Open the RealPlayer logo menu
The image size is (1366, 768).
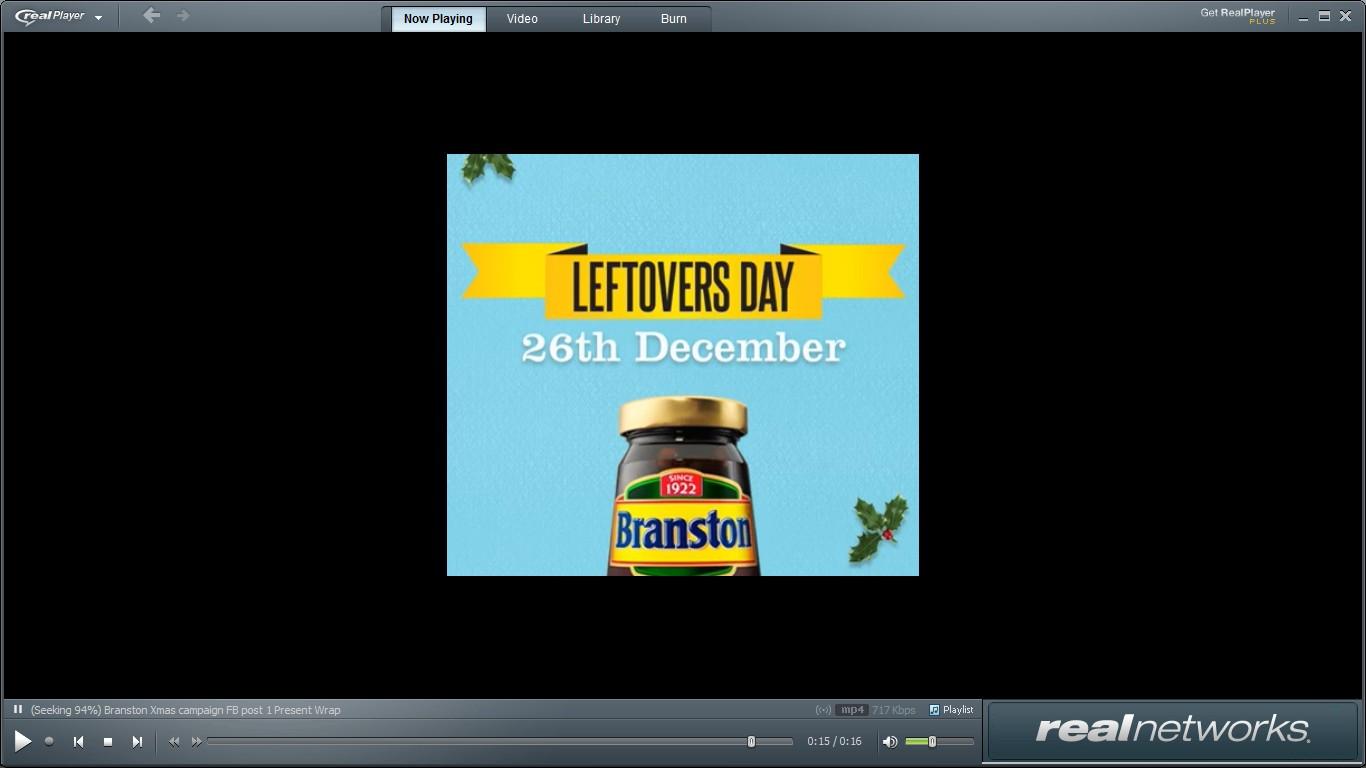[58, 16]
